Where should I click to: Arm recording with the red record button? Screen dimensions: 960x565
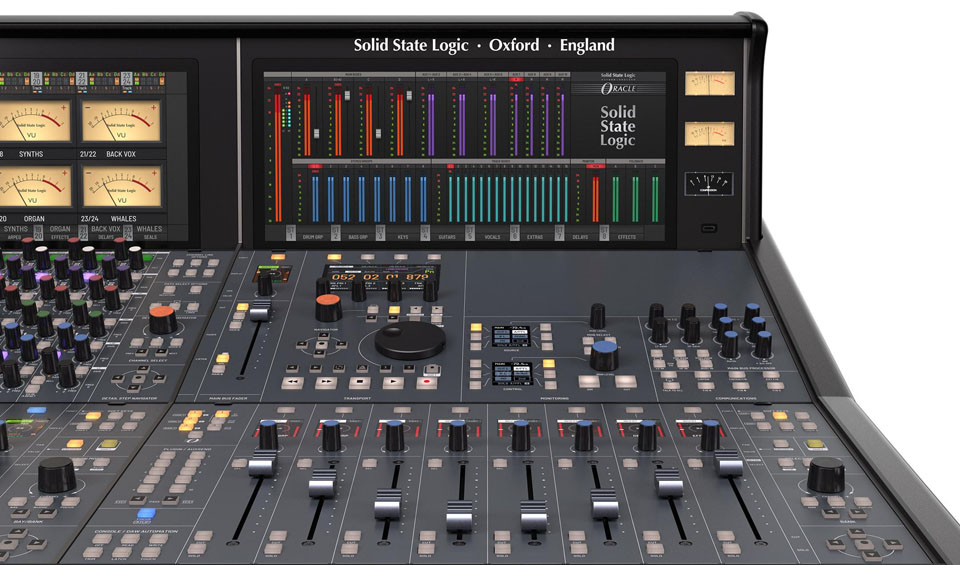pos(427,382)
